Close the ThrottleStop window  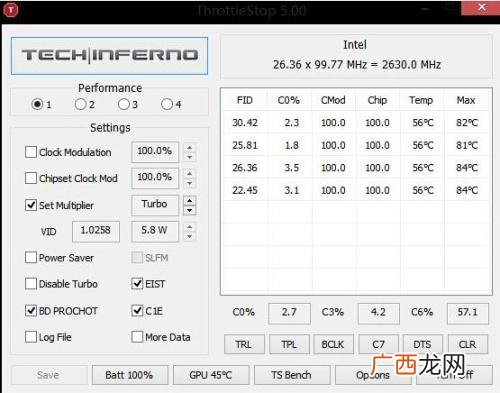(481, 7)
